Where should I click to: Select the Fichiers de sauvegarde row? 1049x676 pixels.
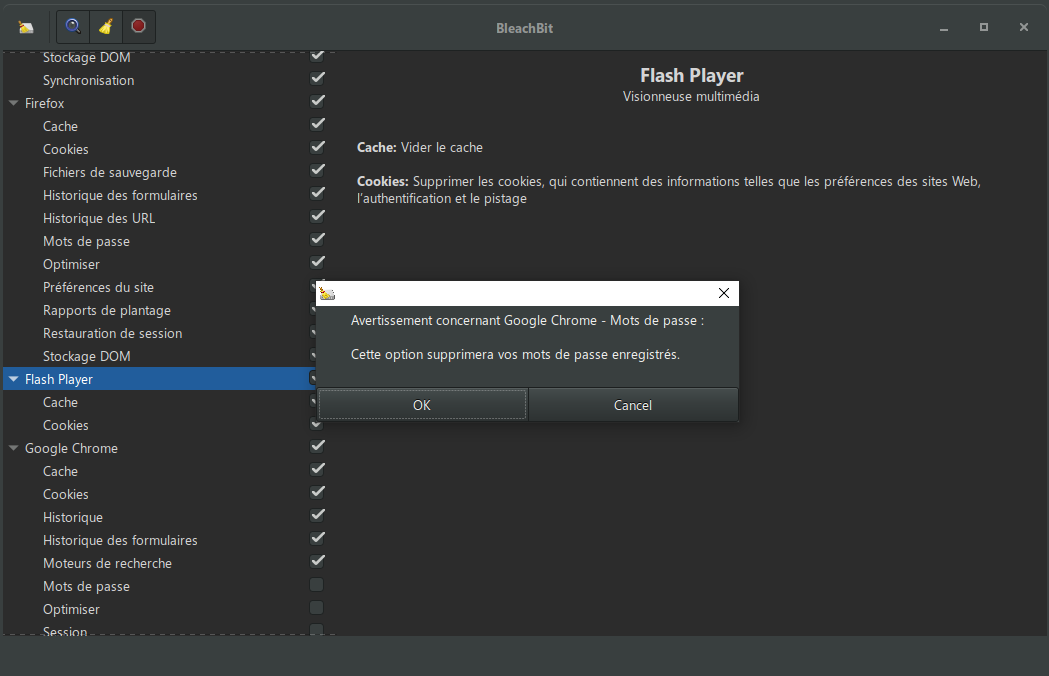pos(110,173)
